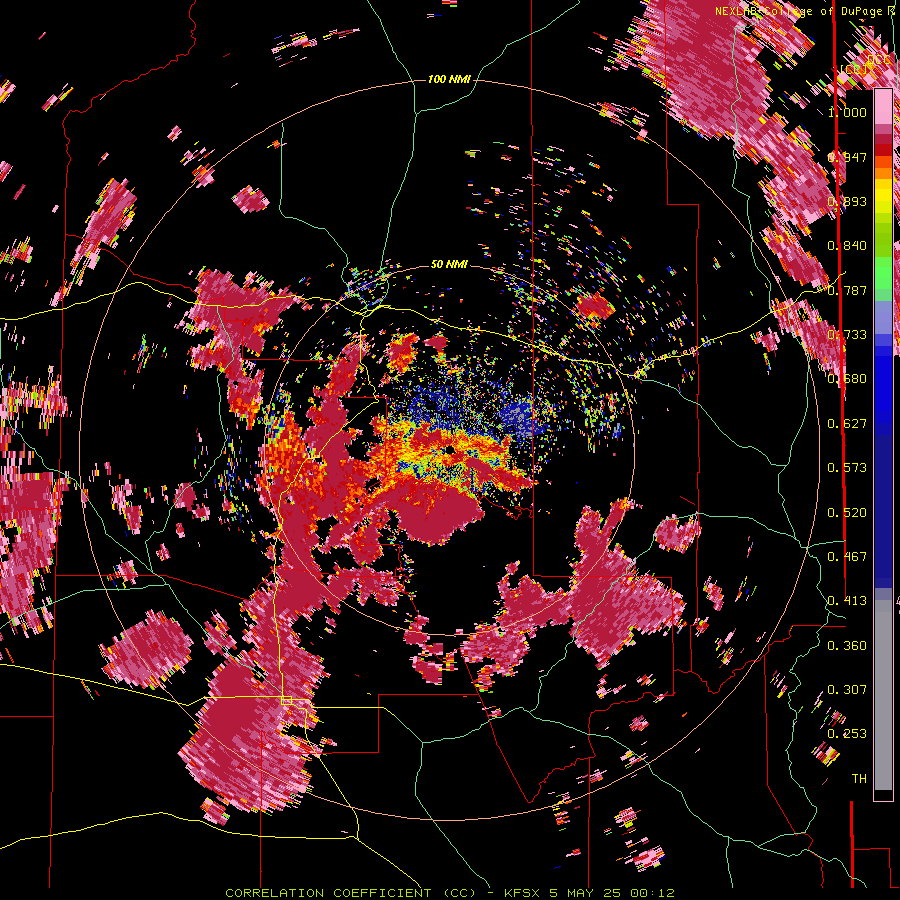
Task: Click the 0.360 scale value
Action: (847, 646)
